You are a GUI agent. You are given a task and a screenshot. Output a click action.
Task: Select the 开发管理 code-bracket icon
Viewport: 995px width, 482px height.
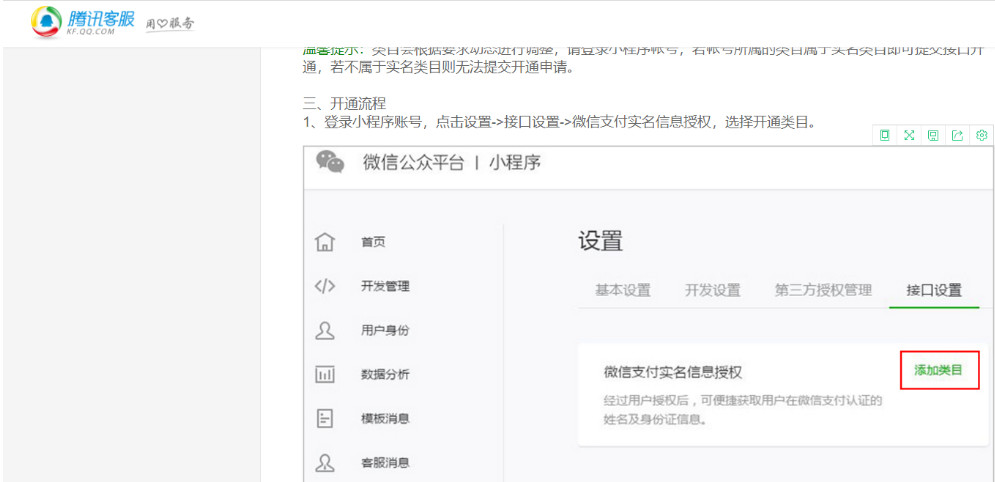point(325,286)
